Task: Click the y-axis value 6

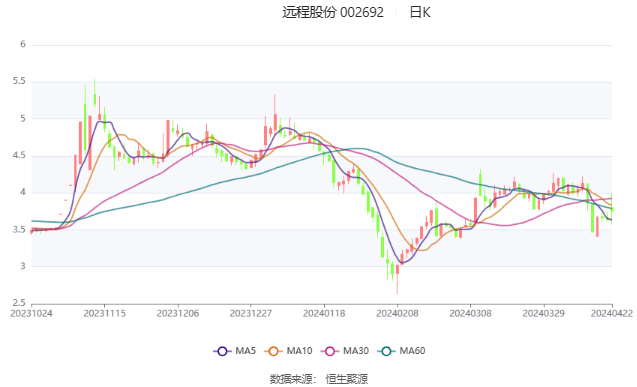Action: click(23, 44)
